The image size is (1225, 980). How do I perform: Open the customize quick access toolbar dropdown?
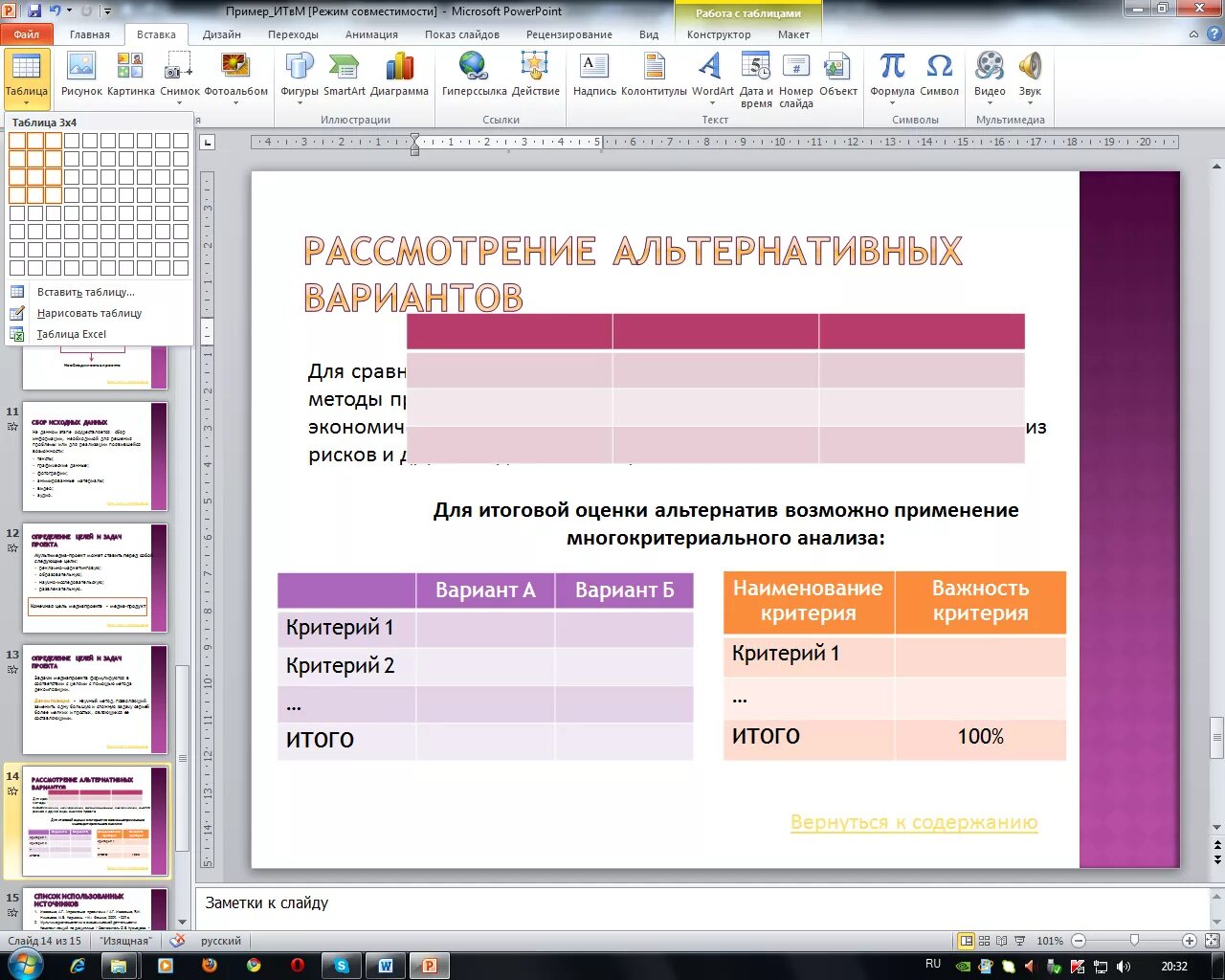[106, 11]
